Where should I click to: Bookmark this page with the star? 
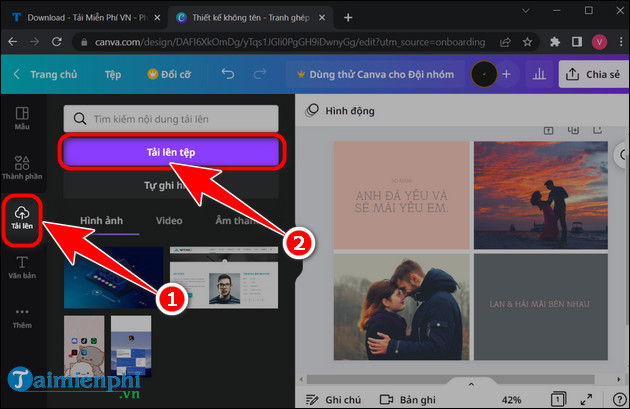tap(527, 42)
